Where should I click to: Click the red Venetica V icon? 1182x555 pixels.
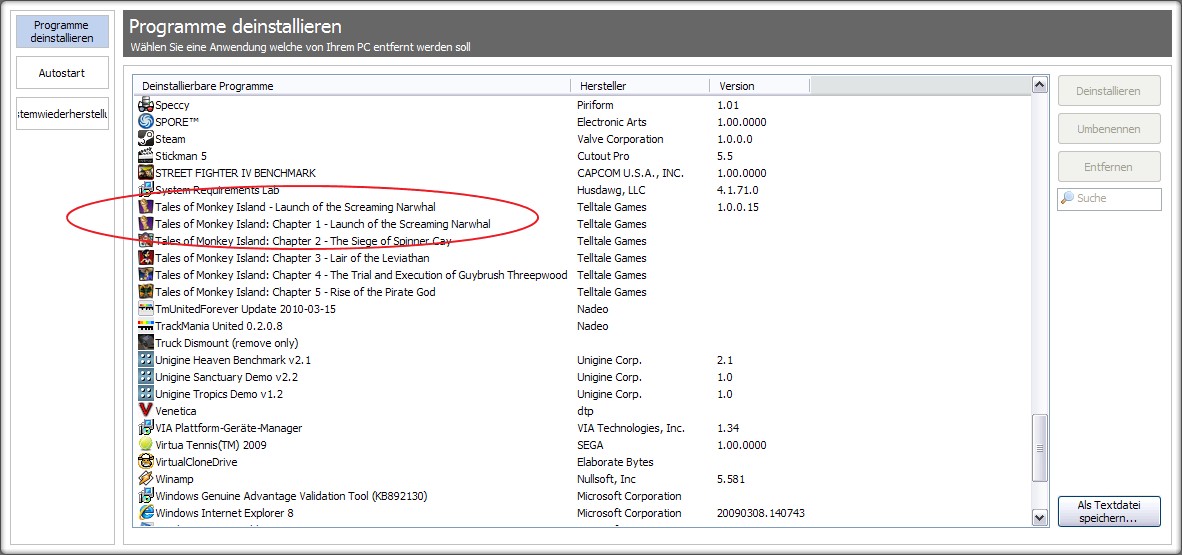[146, 411]
